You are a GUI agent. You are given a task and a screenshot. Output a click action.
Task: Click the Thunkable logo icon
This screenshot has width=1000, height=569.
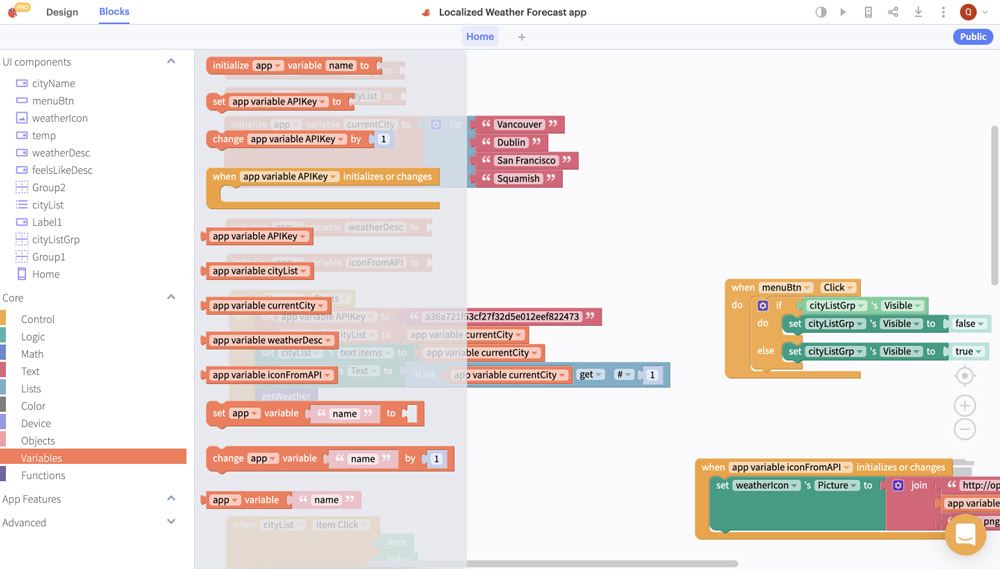pyautogui.click(x=13, y=11)
